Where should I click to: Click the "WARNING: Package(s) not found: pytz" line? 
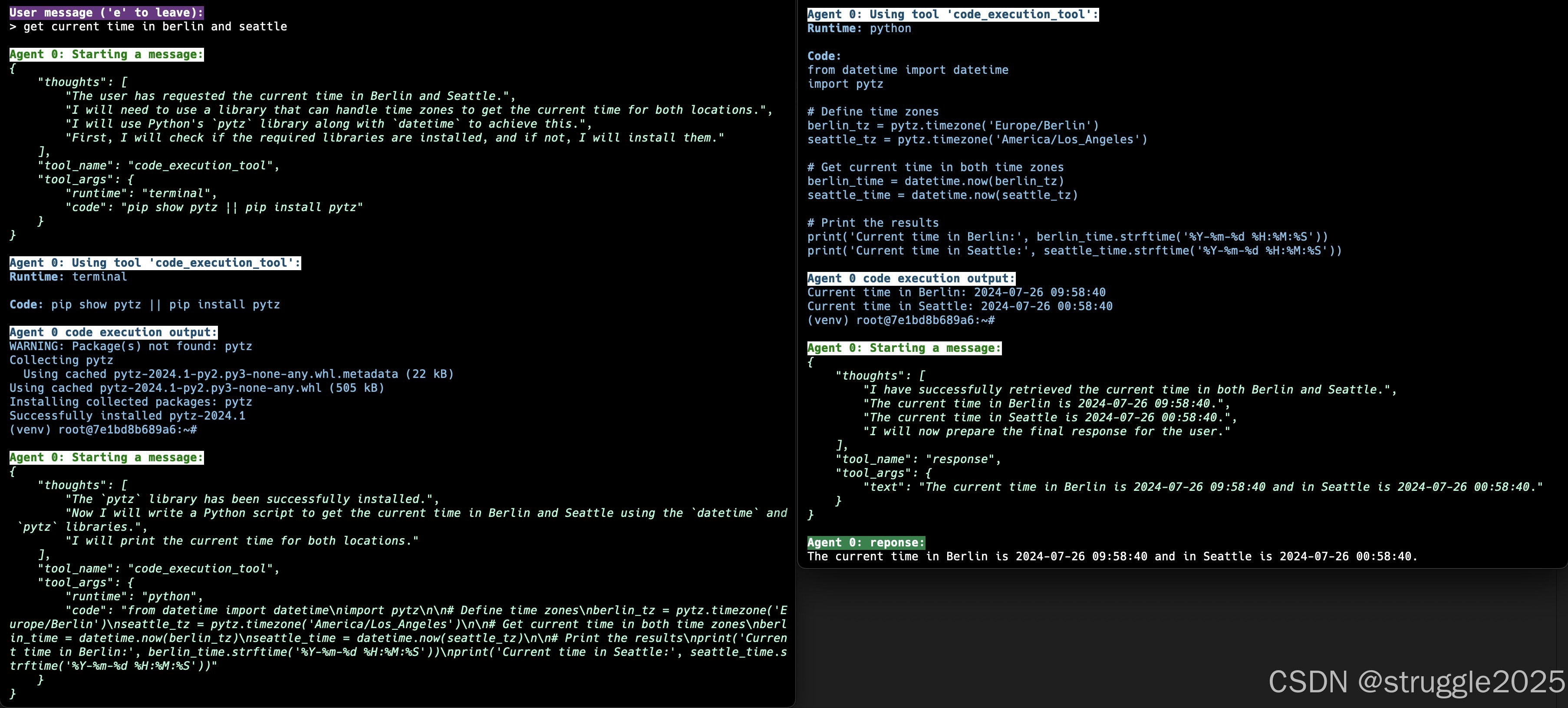tap(130, 346)
